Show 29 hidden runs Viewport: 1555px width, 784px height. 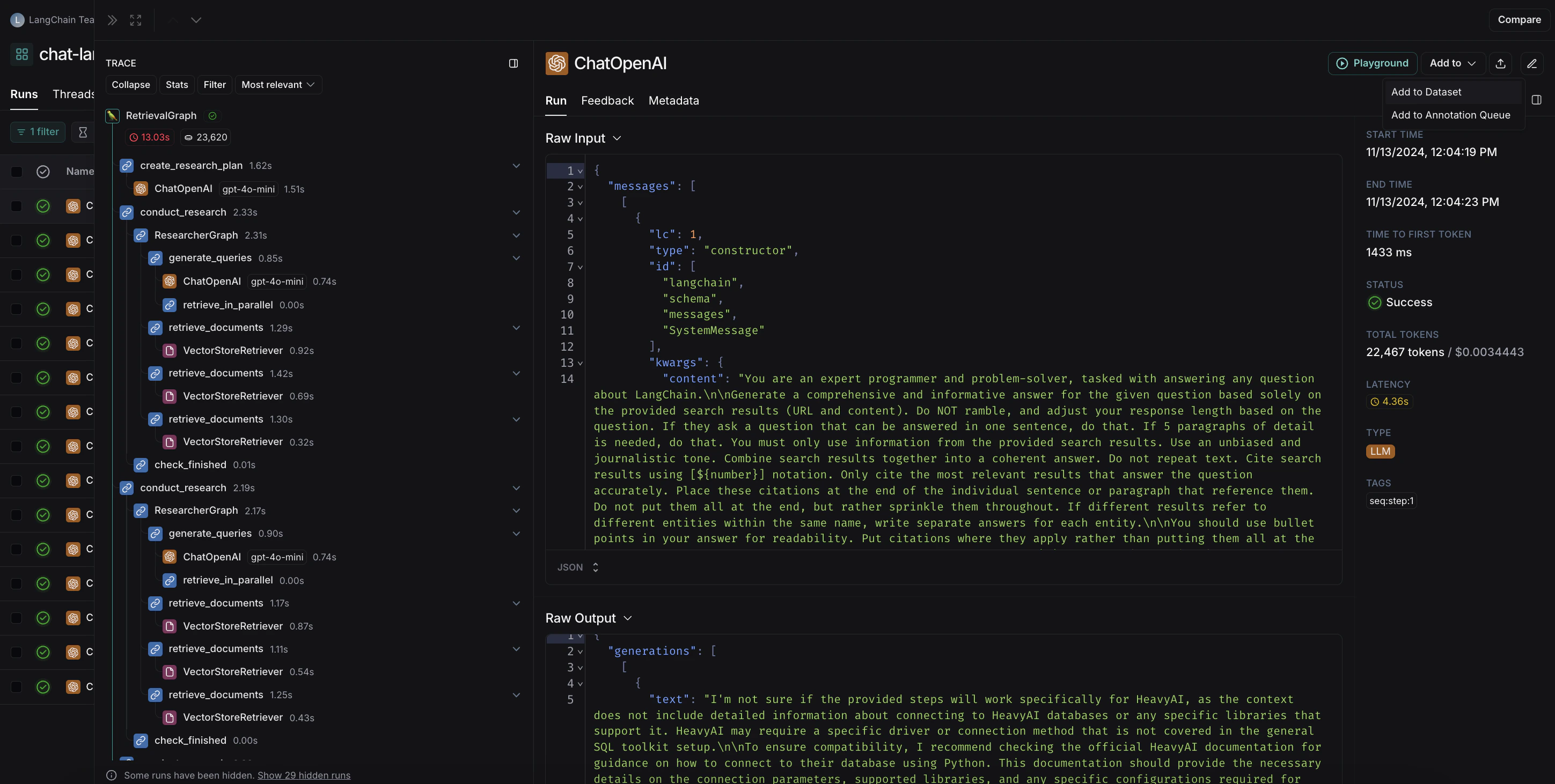point(304,775)
